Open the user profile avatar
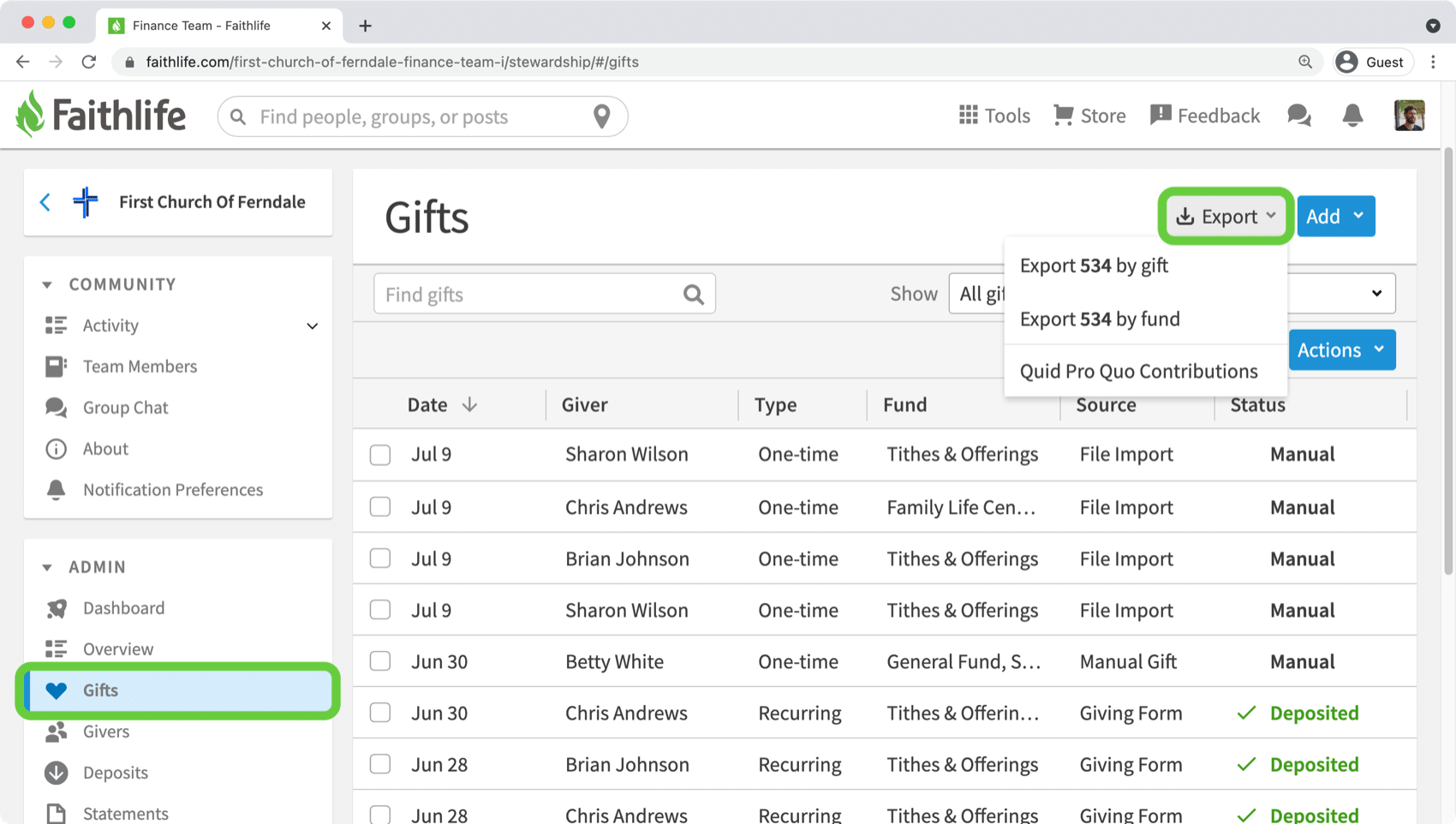 (1409, 116)
